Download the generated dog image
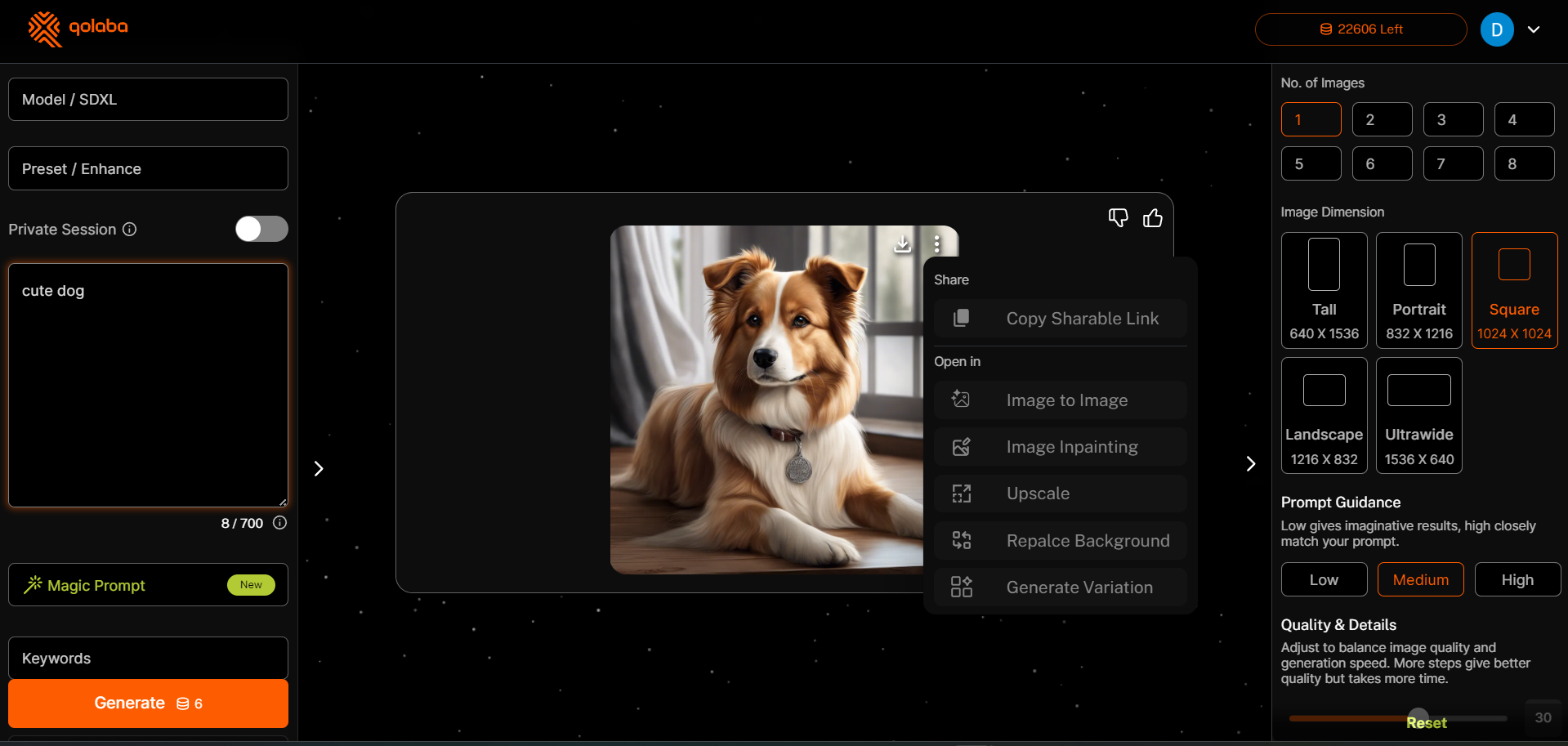The height and width of the screenshot is (746, 1568). (x=902, y=243)
